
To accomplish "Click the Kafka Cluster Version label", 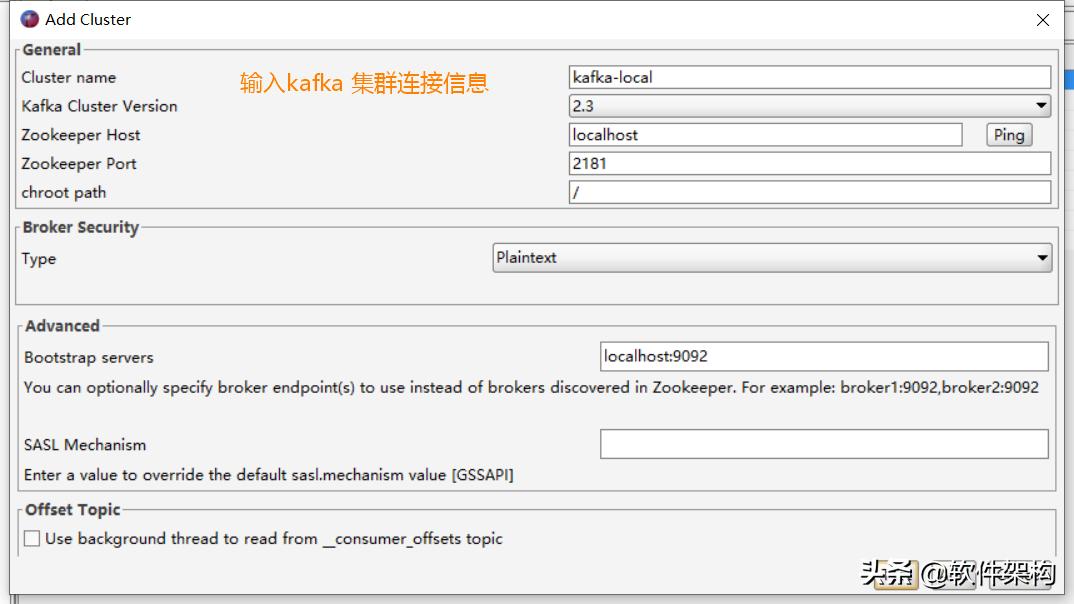I will pyautogui.click(x=99, y=106).
